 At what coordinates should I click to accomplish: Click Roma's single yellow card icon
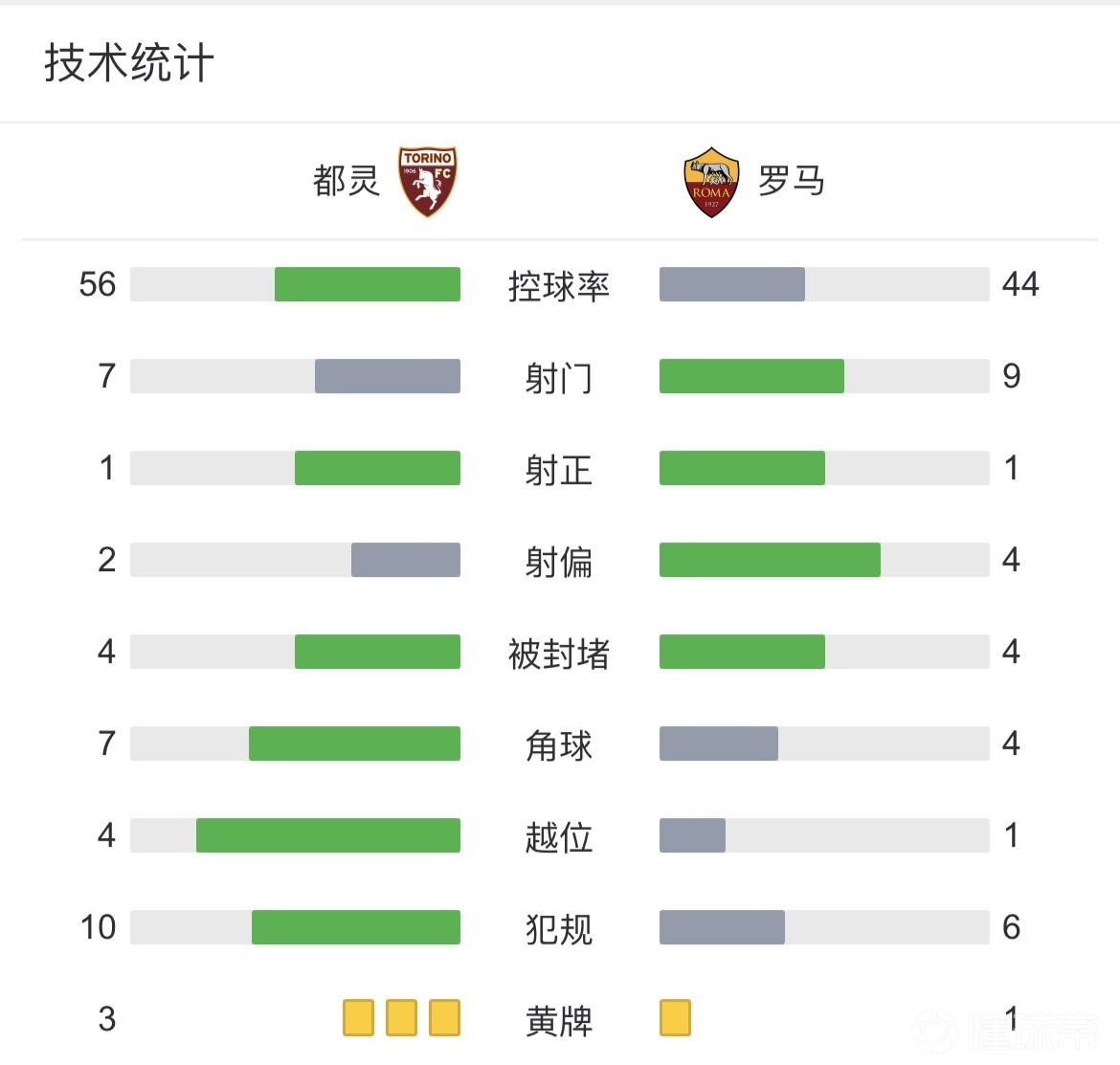coord(675,1018)
